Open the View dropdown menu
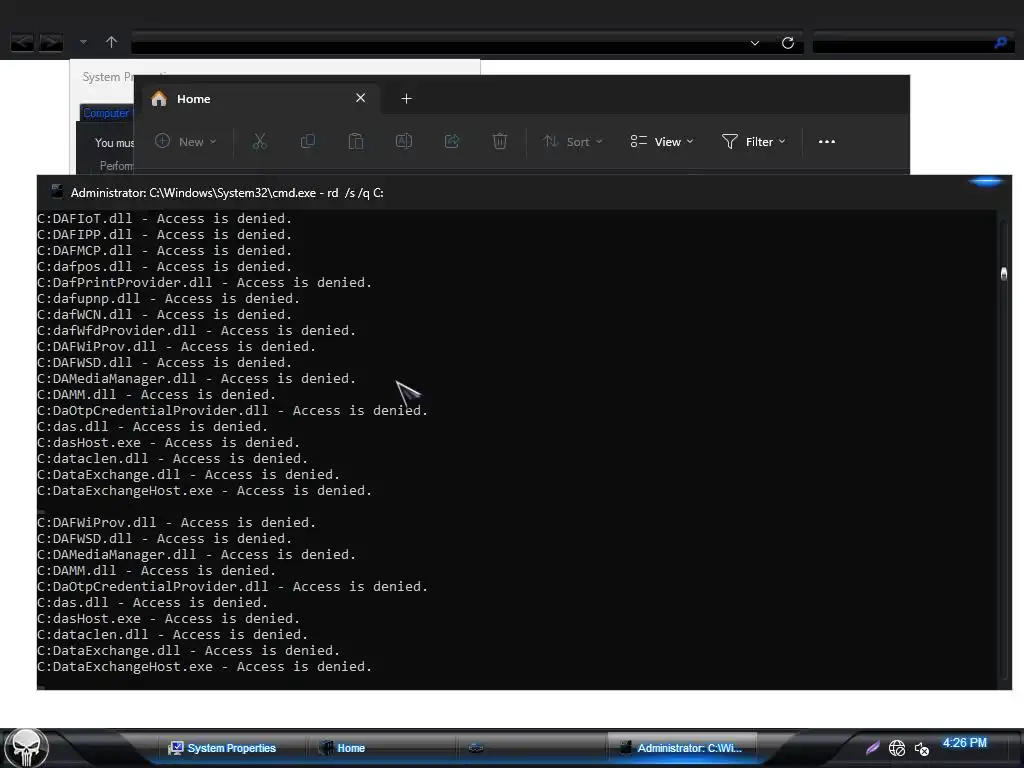The image size is (1024, 768). coord(662,142)
